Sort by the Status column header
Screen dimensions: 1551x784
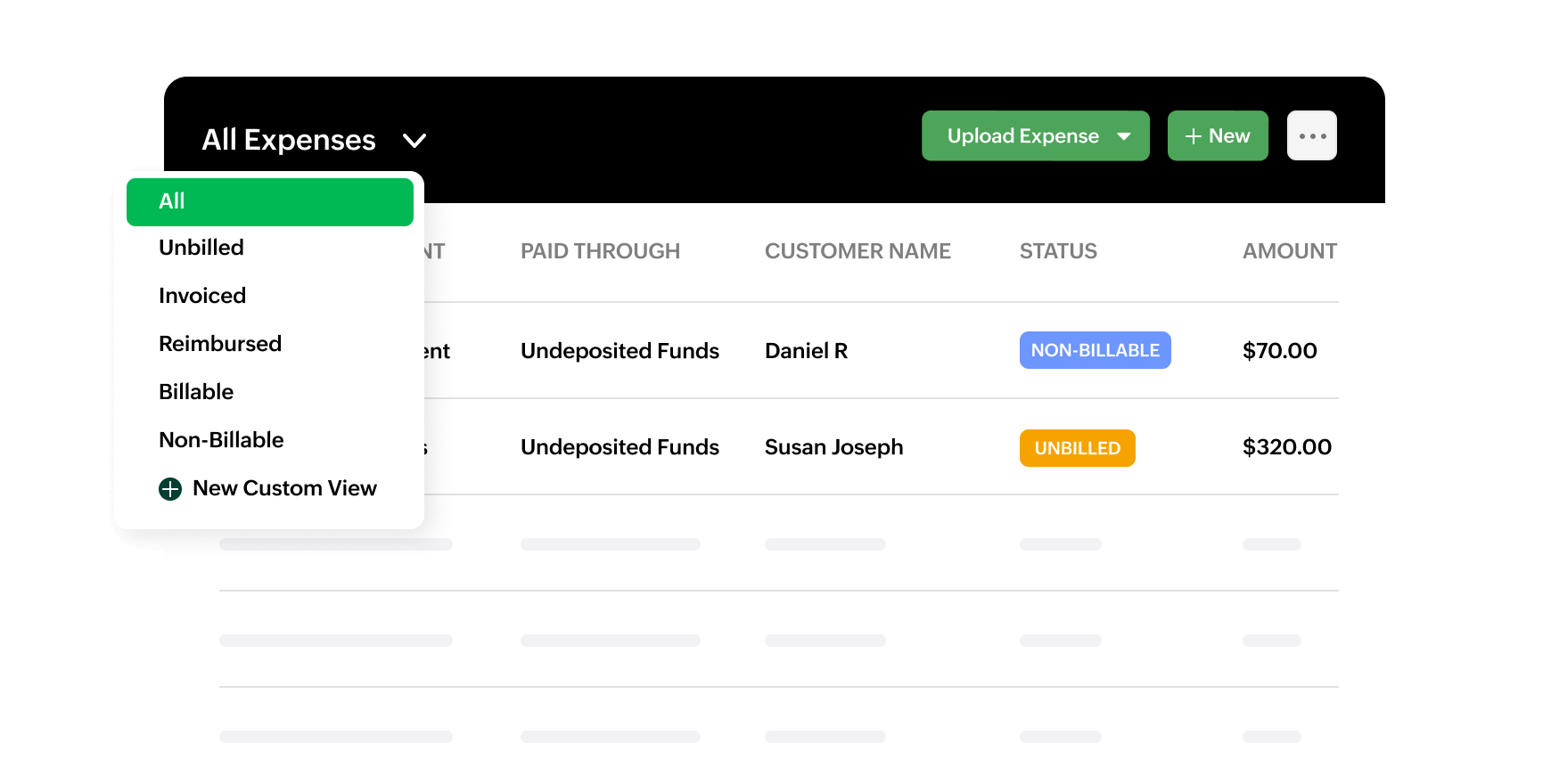tap(1058, 251)
